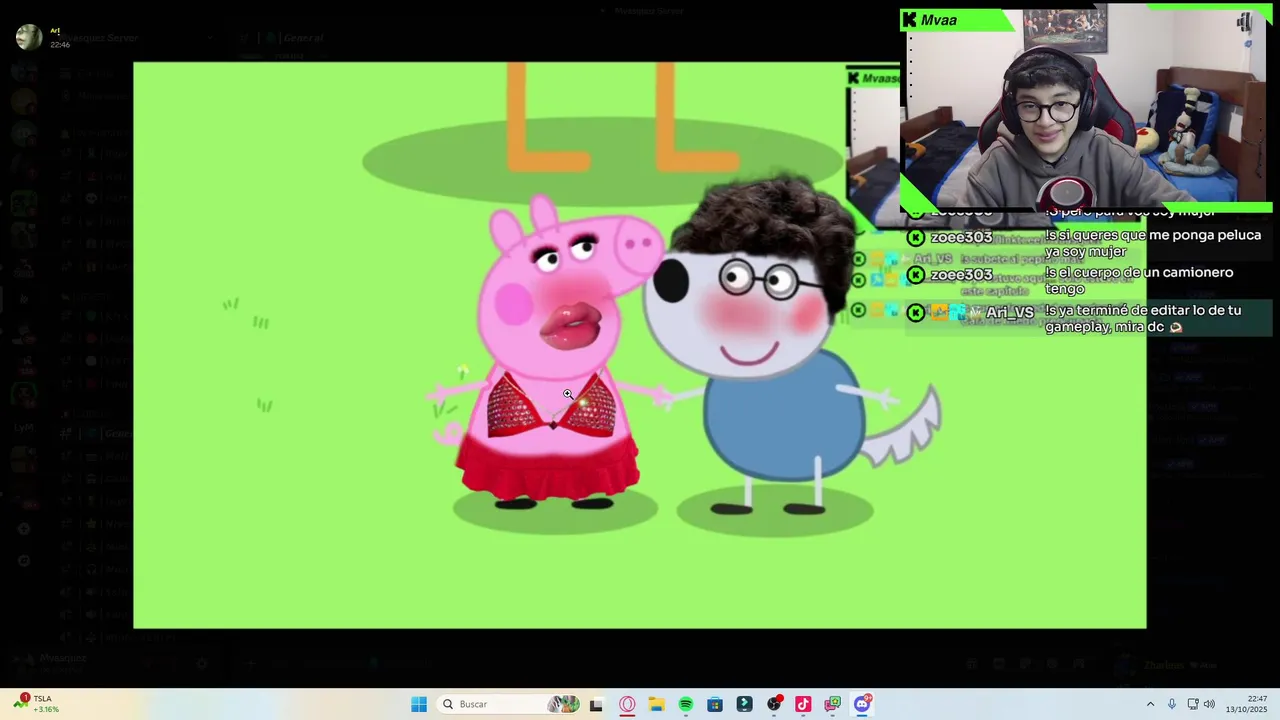Open the volume control in system tray

pos(1209,704)
